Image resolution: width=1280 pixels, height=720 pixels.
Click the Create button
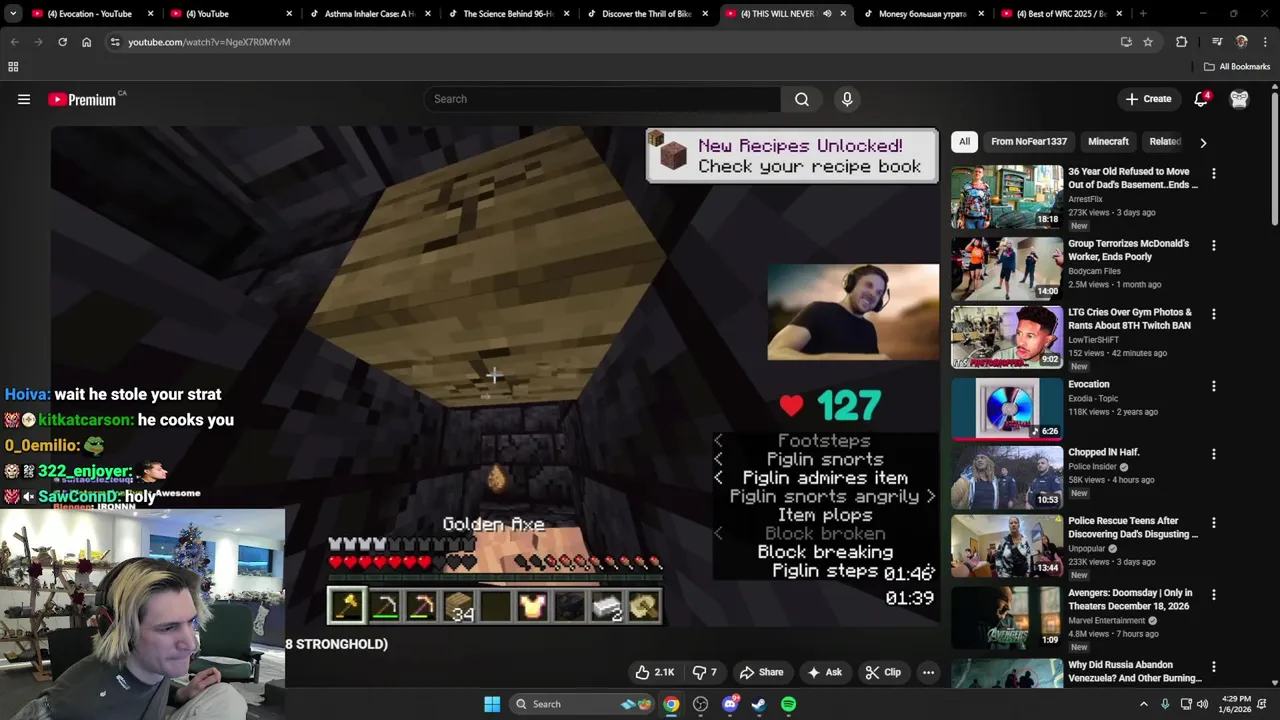[x=1148, y=99]
